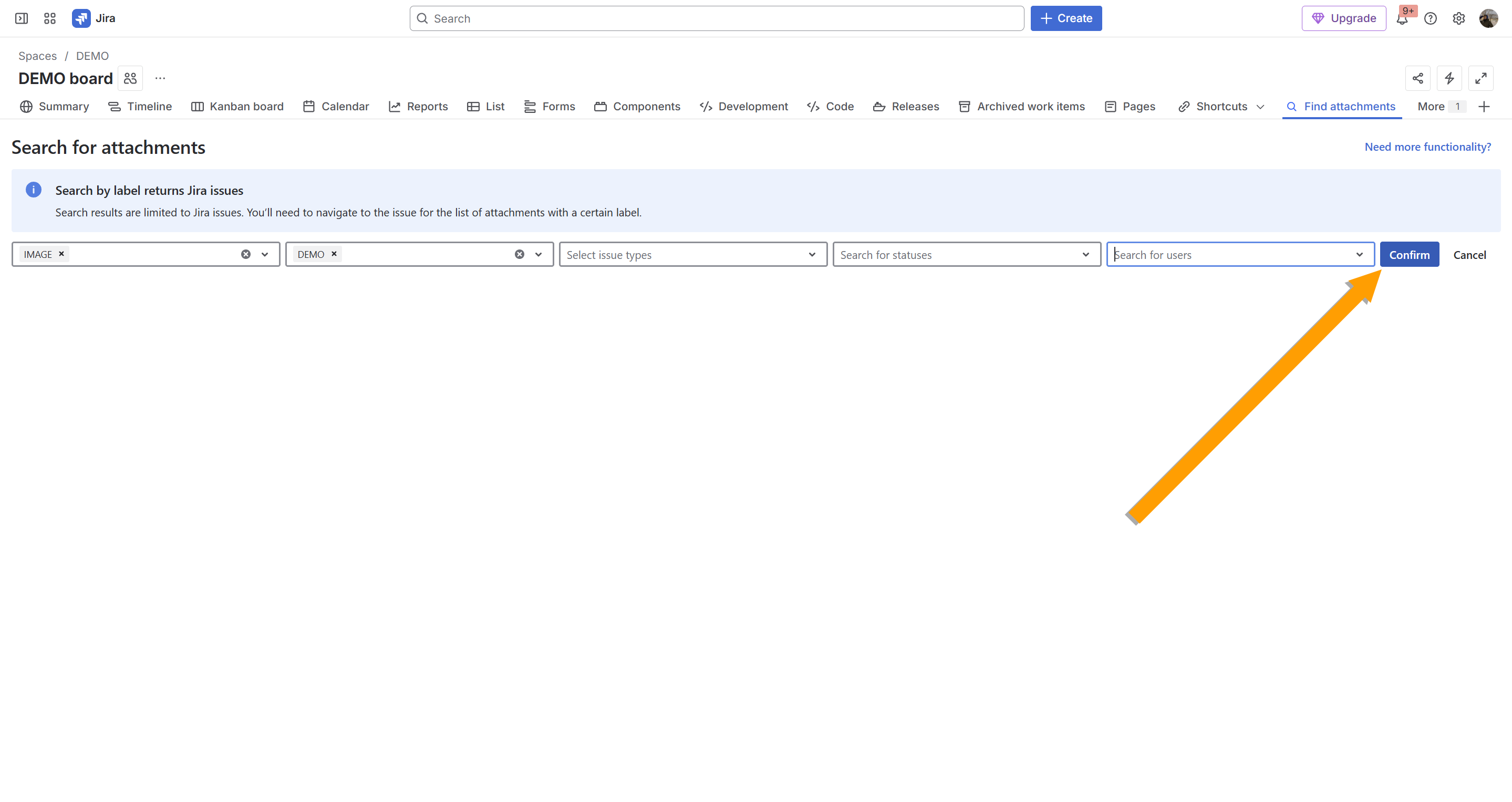This screenshot has height=802, width=1512.
Task: Open the team members icon beside DEMO board
Action: click(130, 78)
